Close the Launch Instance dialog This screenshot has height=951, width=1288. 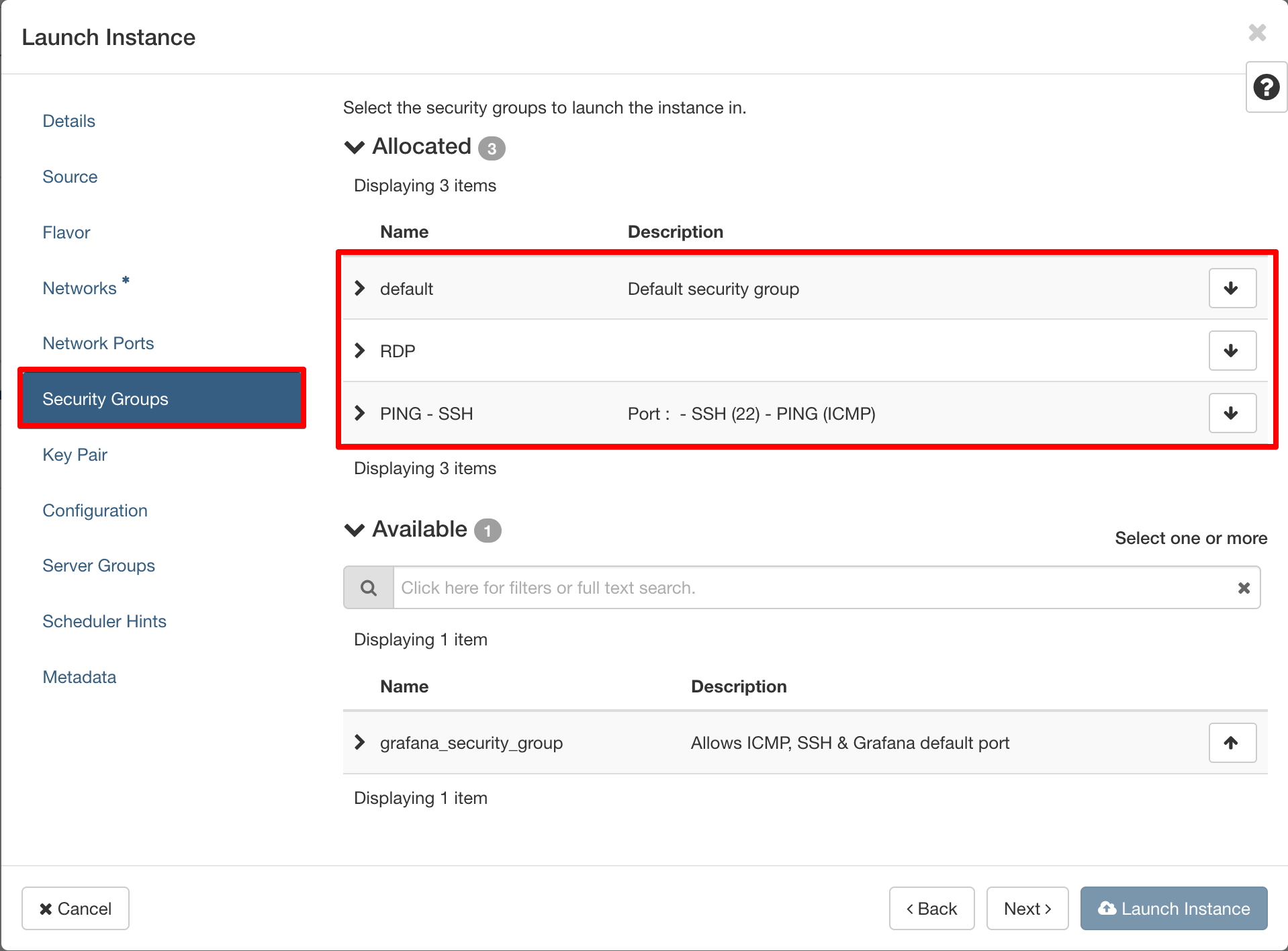[1257, 33]
